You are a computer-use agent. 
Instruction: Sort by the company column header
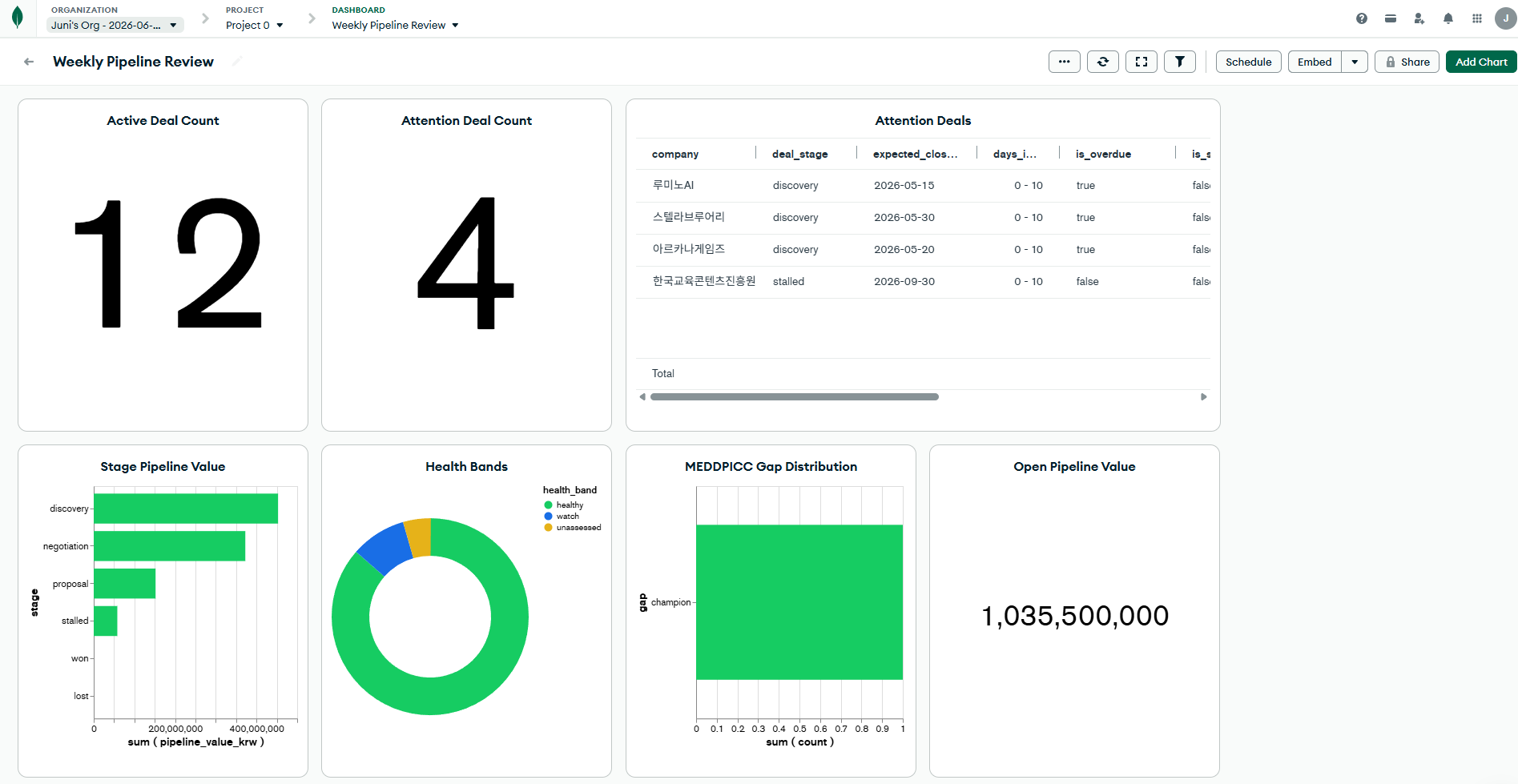(675, 154)
